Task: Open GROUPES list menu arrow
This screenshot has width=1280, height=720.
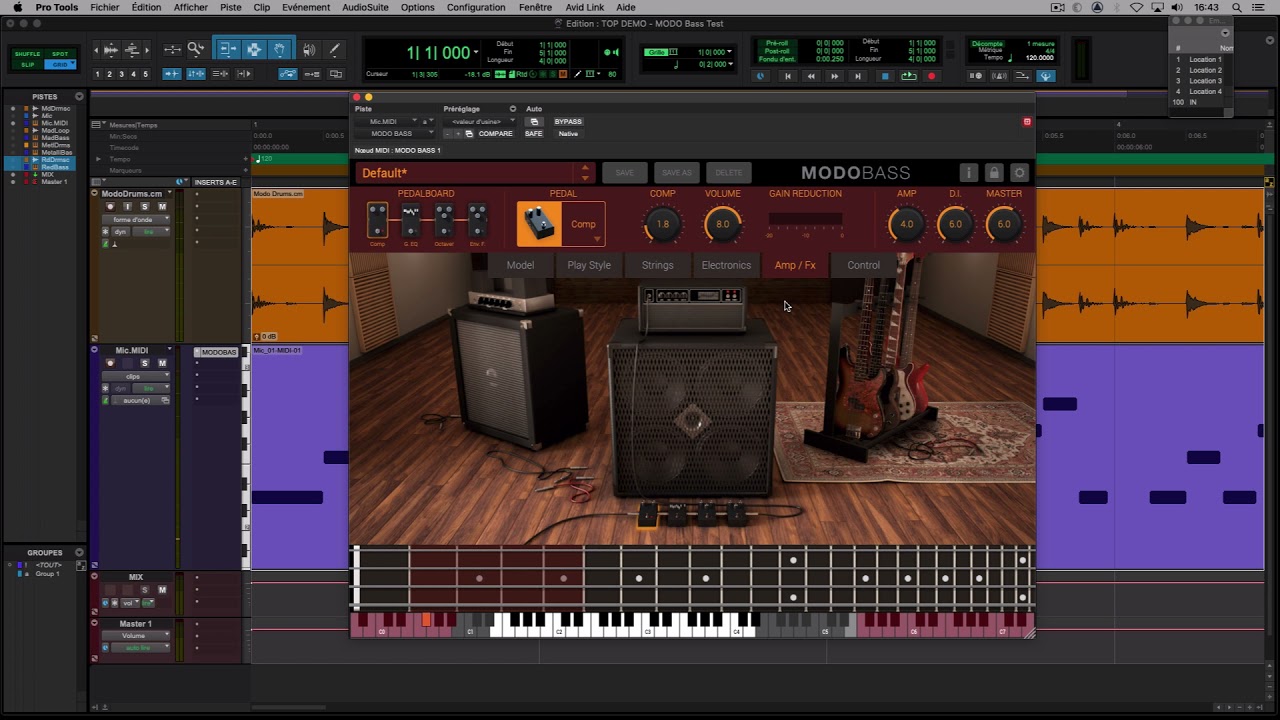Action: tap(80, 552)
